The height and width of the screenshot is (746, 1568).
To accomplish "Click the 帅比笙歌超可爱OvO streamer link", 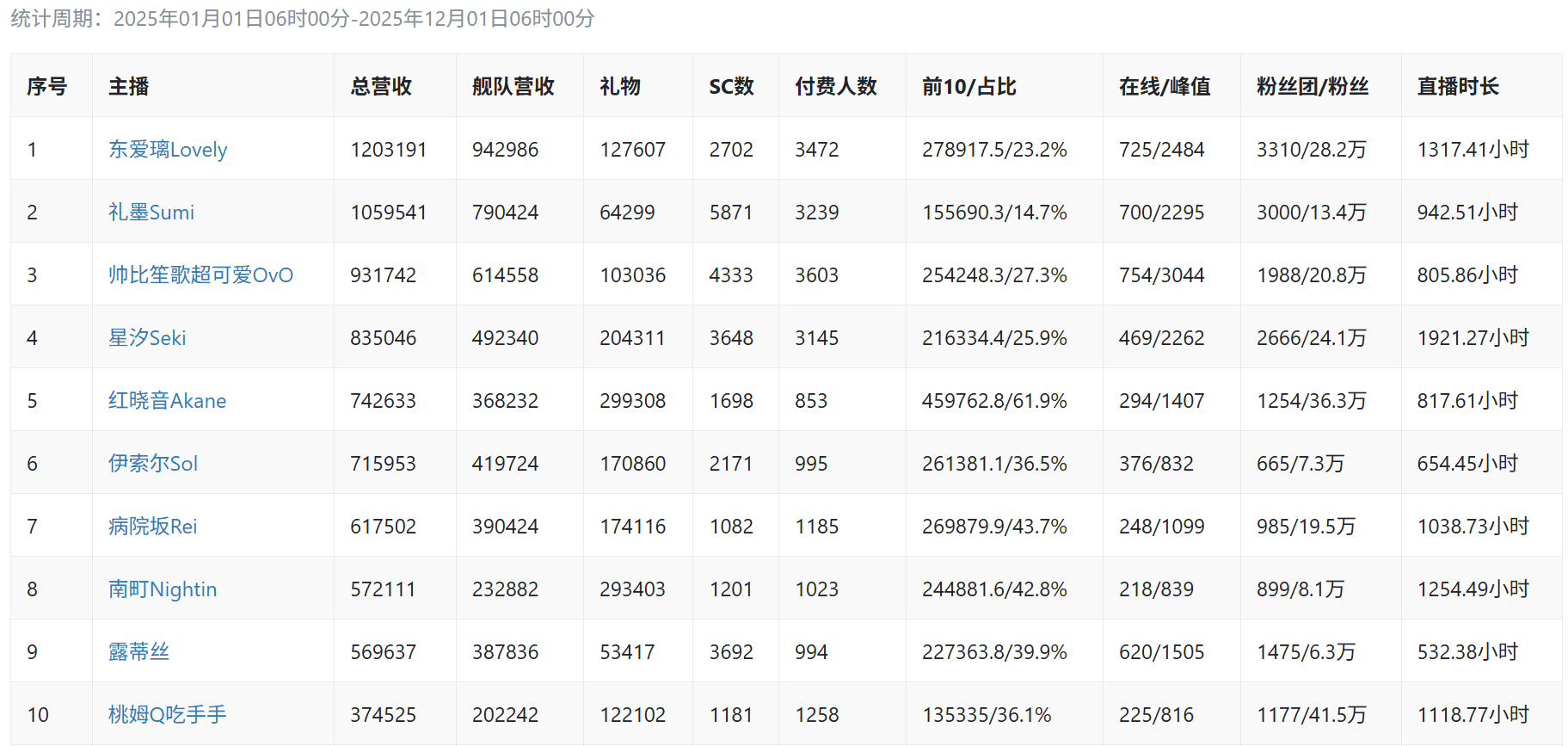I will (x=200, y=275).
